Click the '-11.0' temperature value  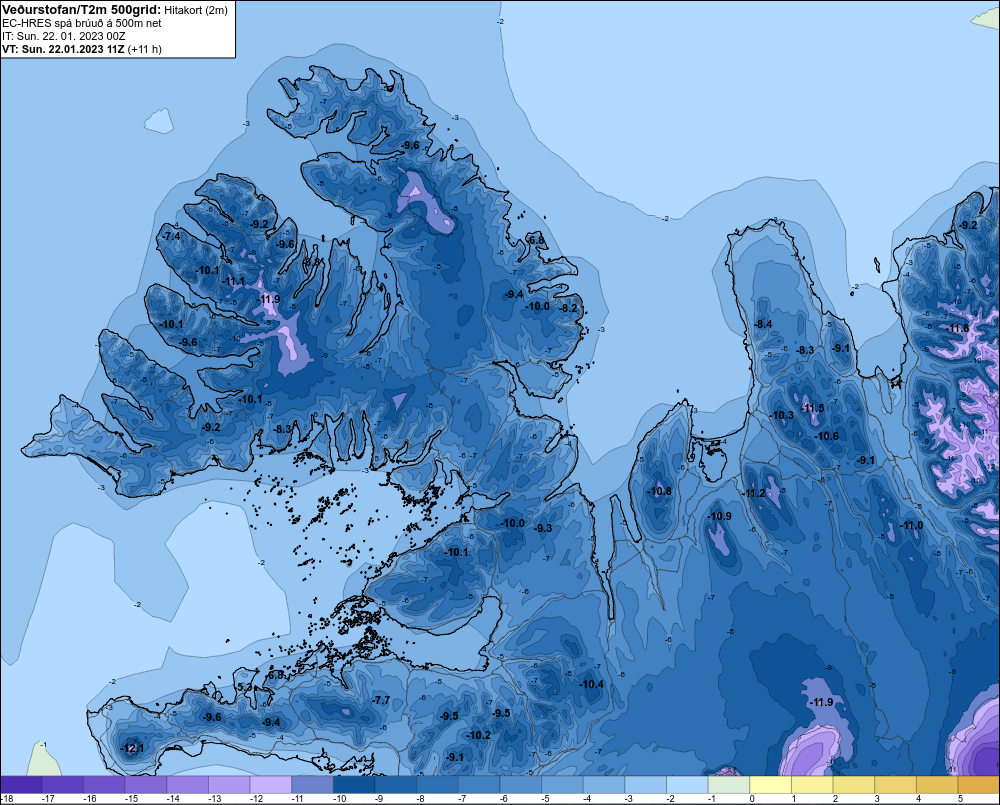[x=911, y=525]
